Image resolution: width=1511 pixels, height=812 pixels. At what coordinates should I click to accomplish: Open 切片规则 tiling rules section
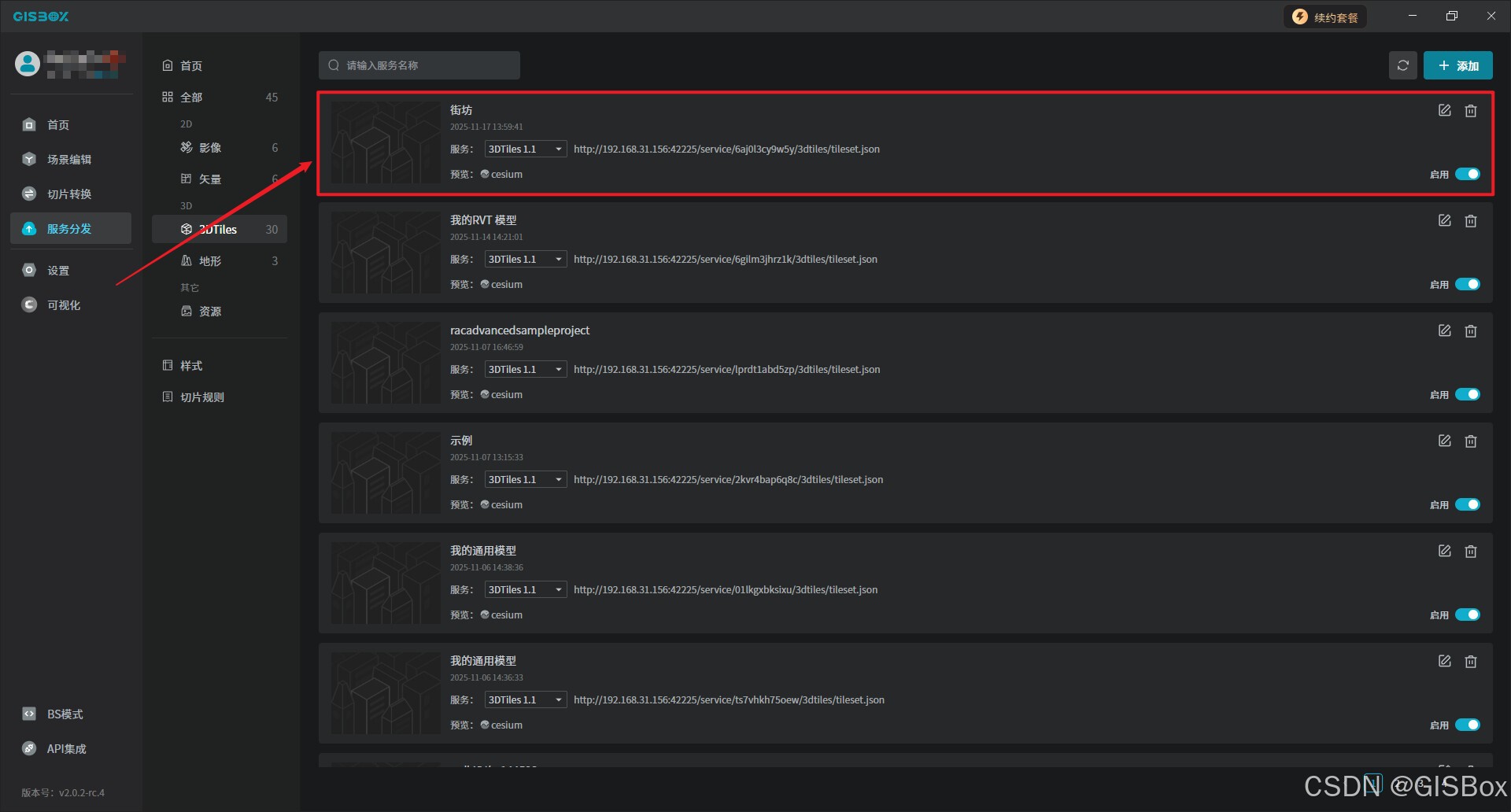(220, 397)
